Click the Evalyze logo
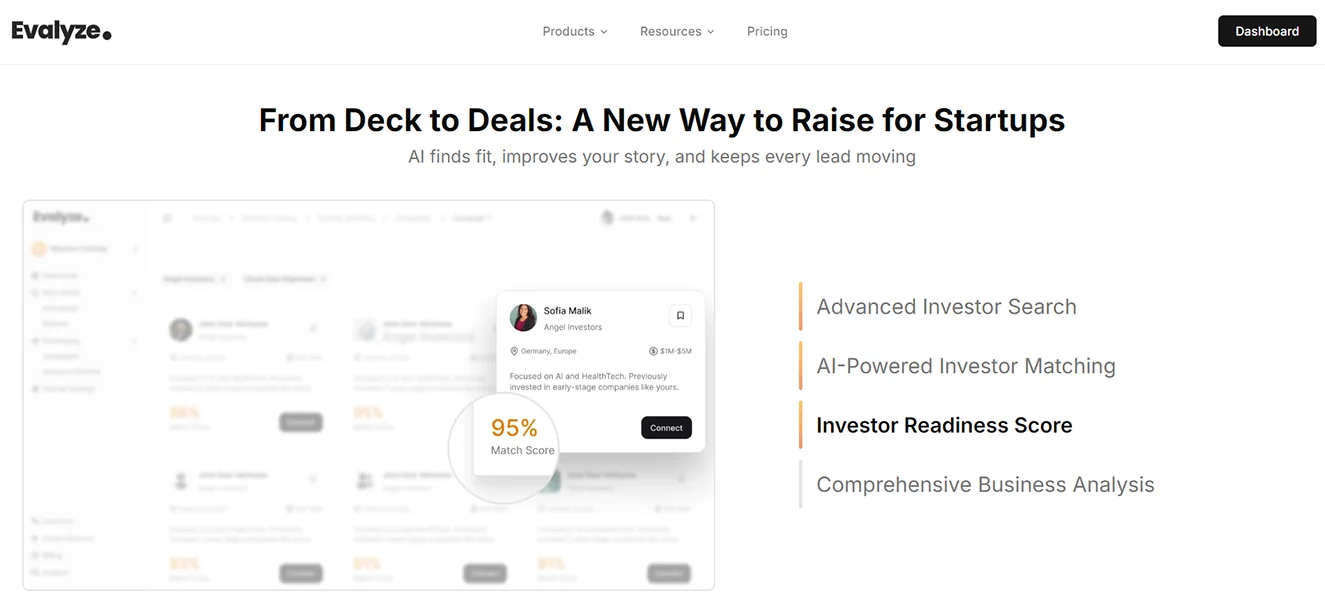This screenshot has width=1325, height=600. [61, 31]
